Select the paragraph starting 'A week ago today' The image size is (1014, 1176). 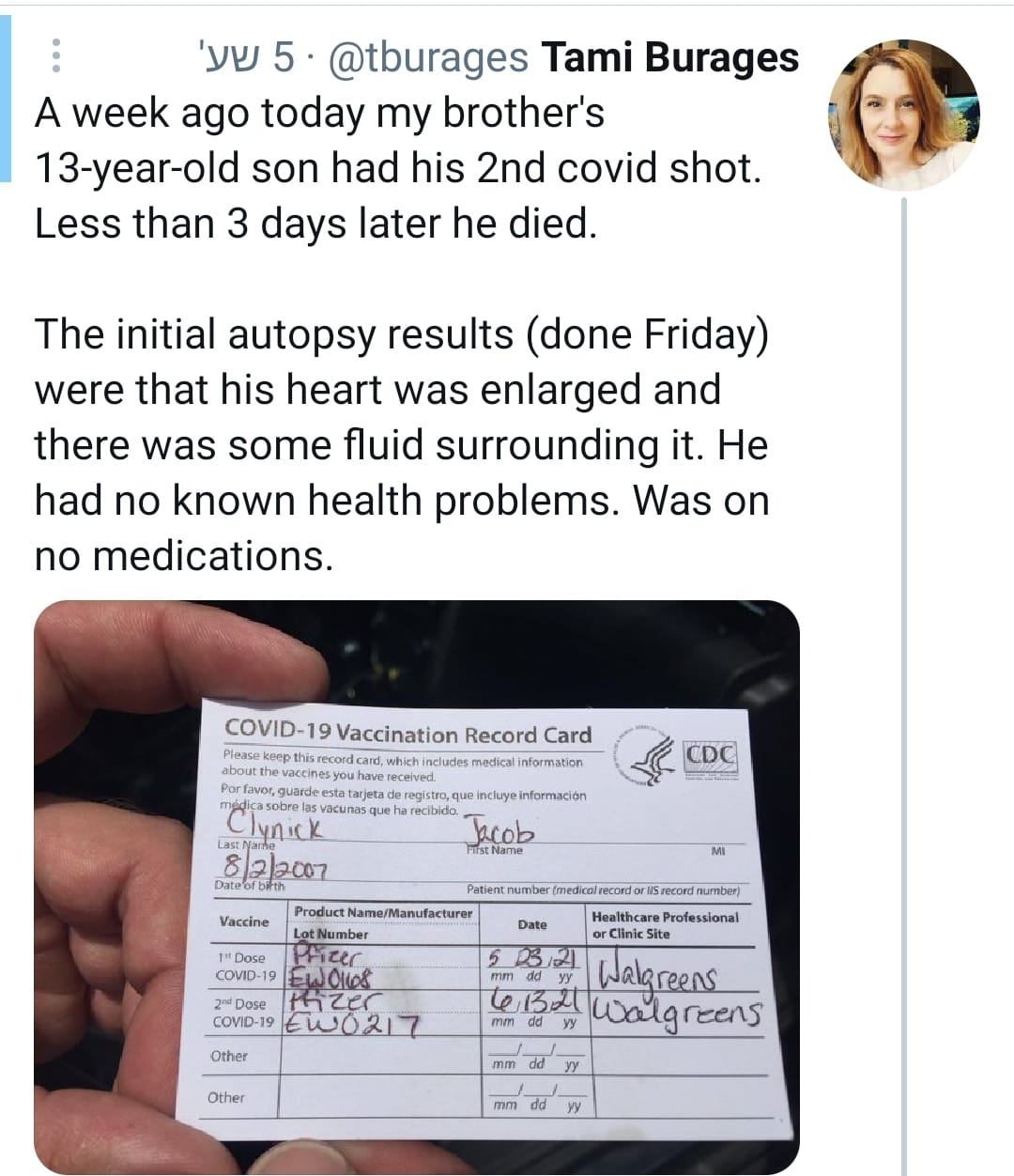point(397,168)
